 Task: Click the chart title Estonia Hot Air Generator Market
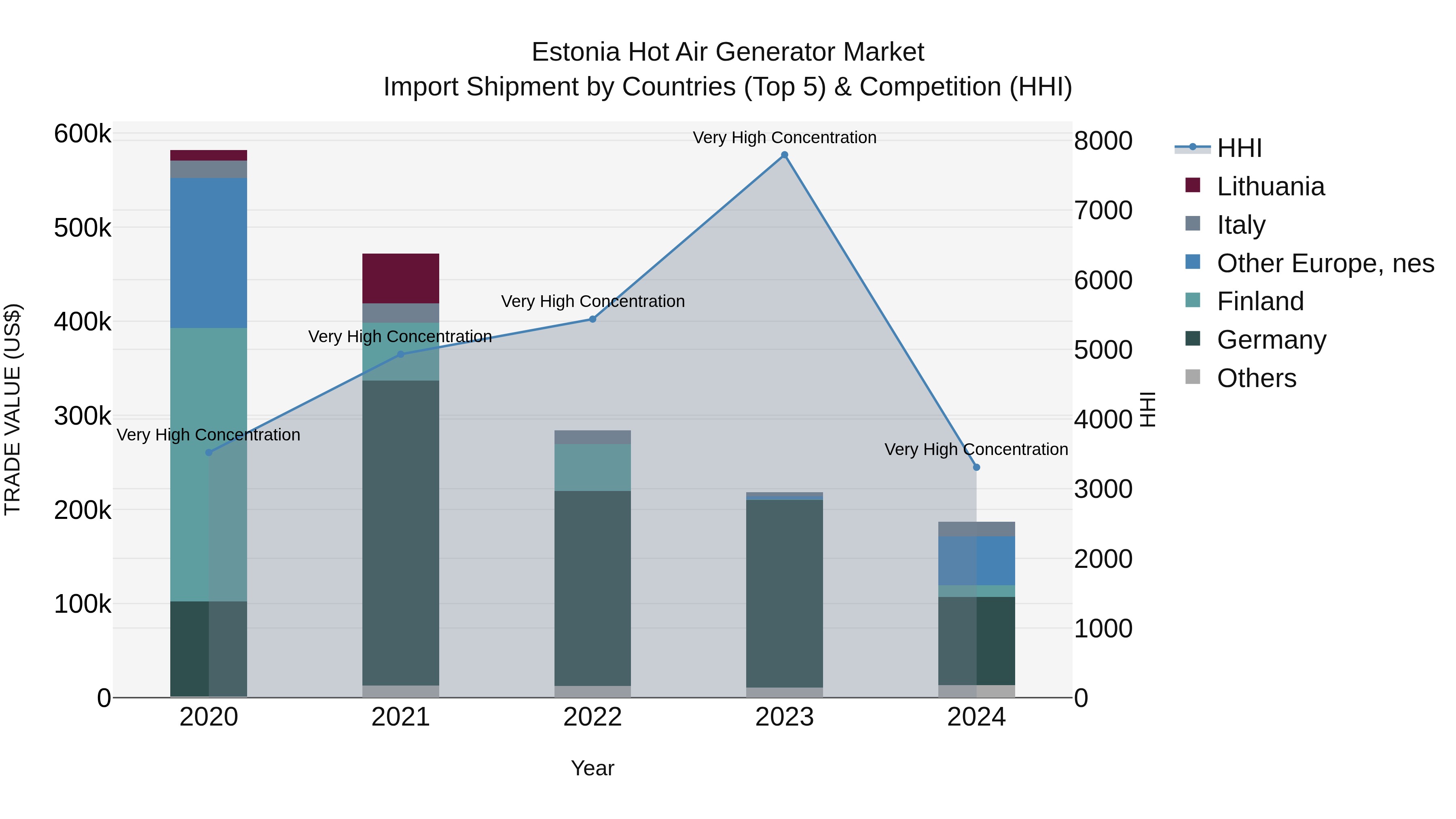pos(728,52)
